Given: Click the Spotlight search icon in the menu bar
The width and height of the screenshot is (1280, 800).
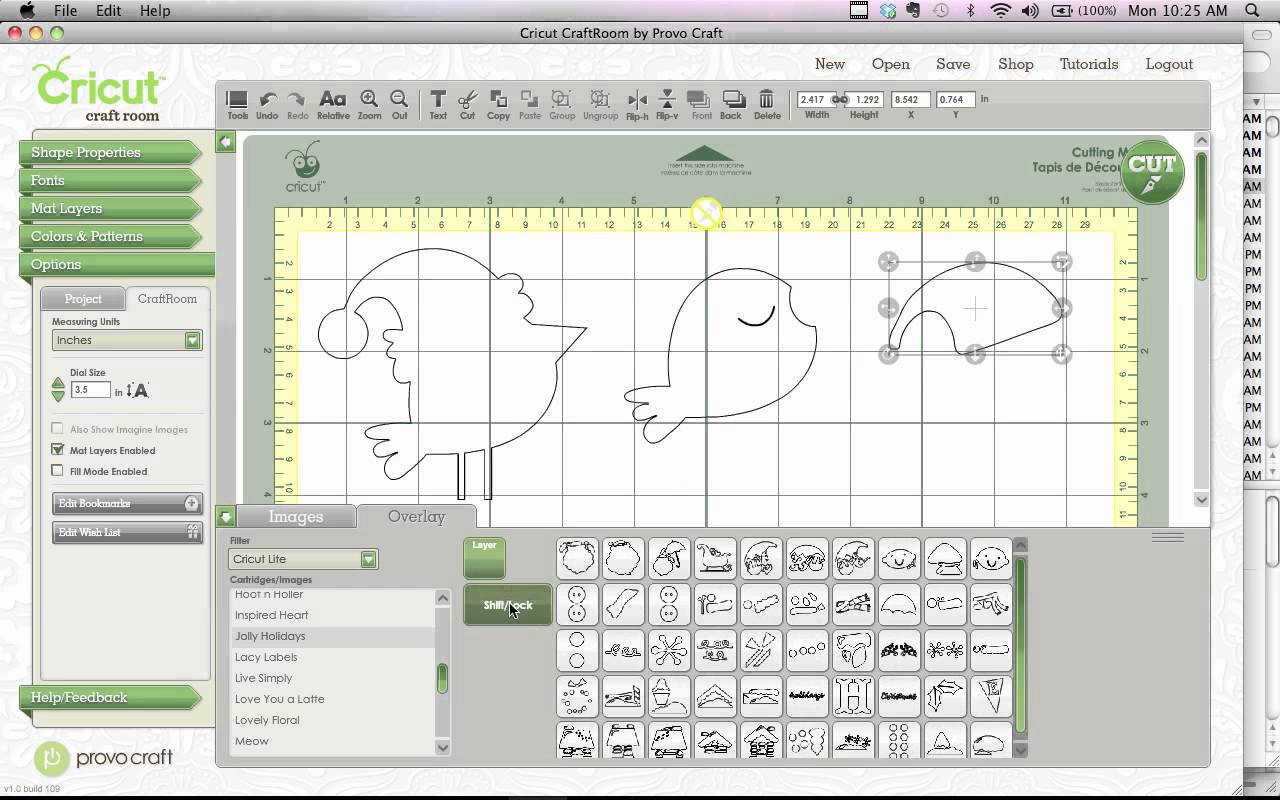Looking at the screenshot, I should click(x=1253, y=10).
